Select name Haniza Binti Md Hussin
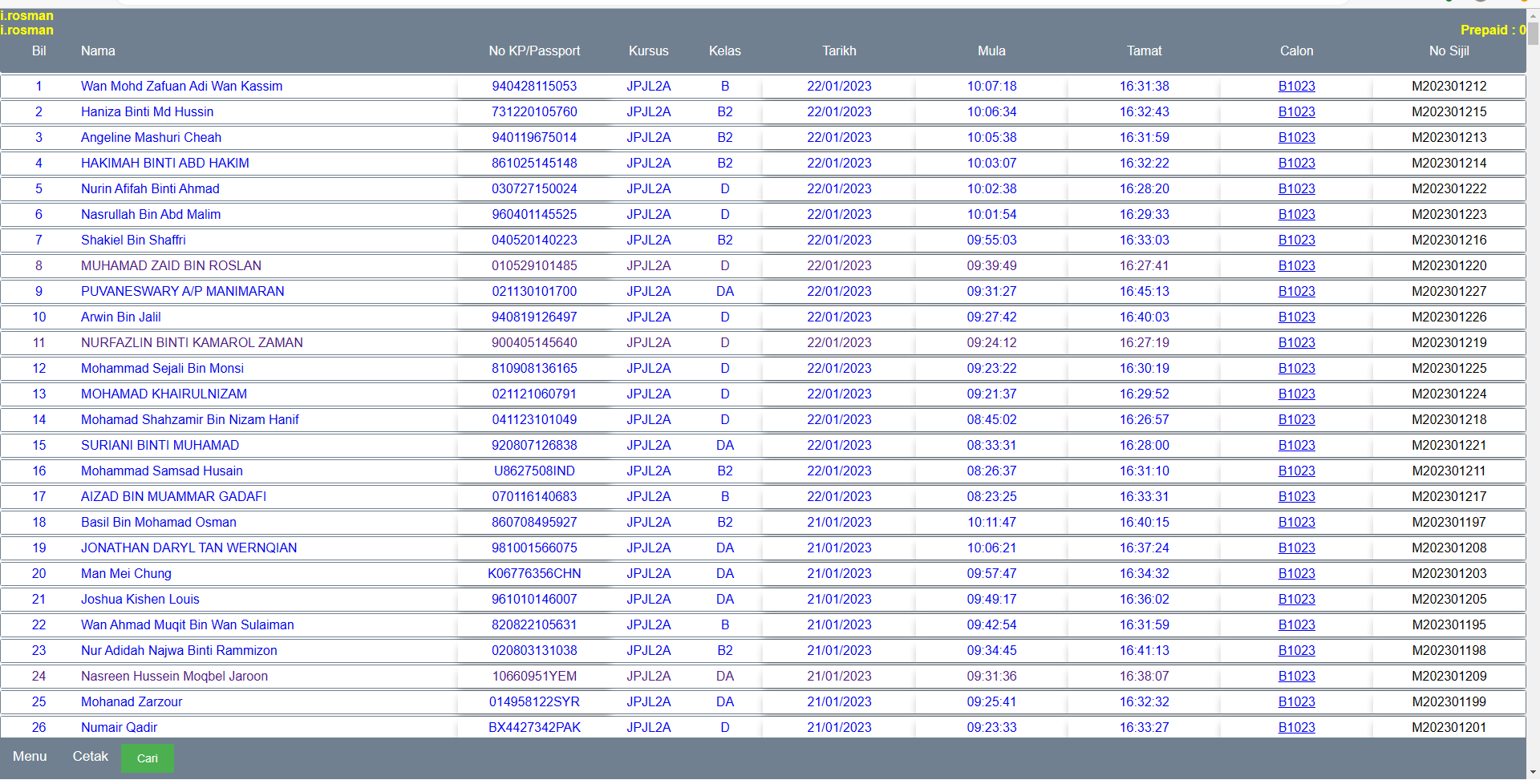Image resolution: width=1540 pixels, height=784 pixels. 147,111
